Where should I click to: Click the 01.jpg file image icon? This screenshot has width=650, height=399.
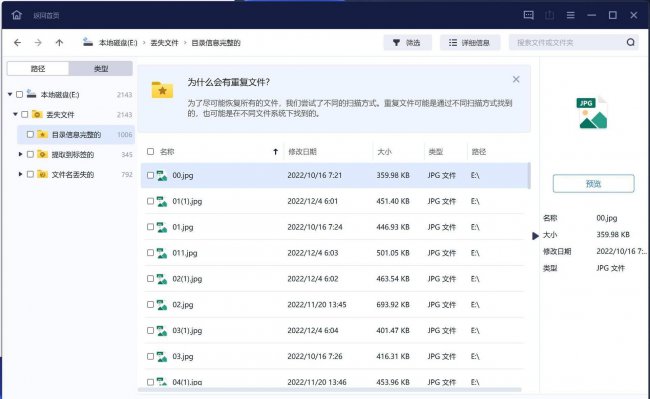(162, 227)
